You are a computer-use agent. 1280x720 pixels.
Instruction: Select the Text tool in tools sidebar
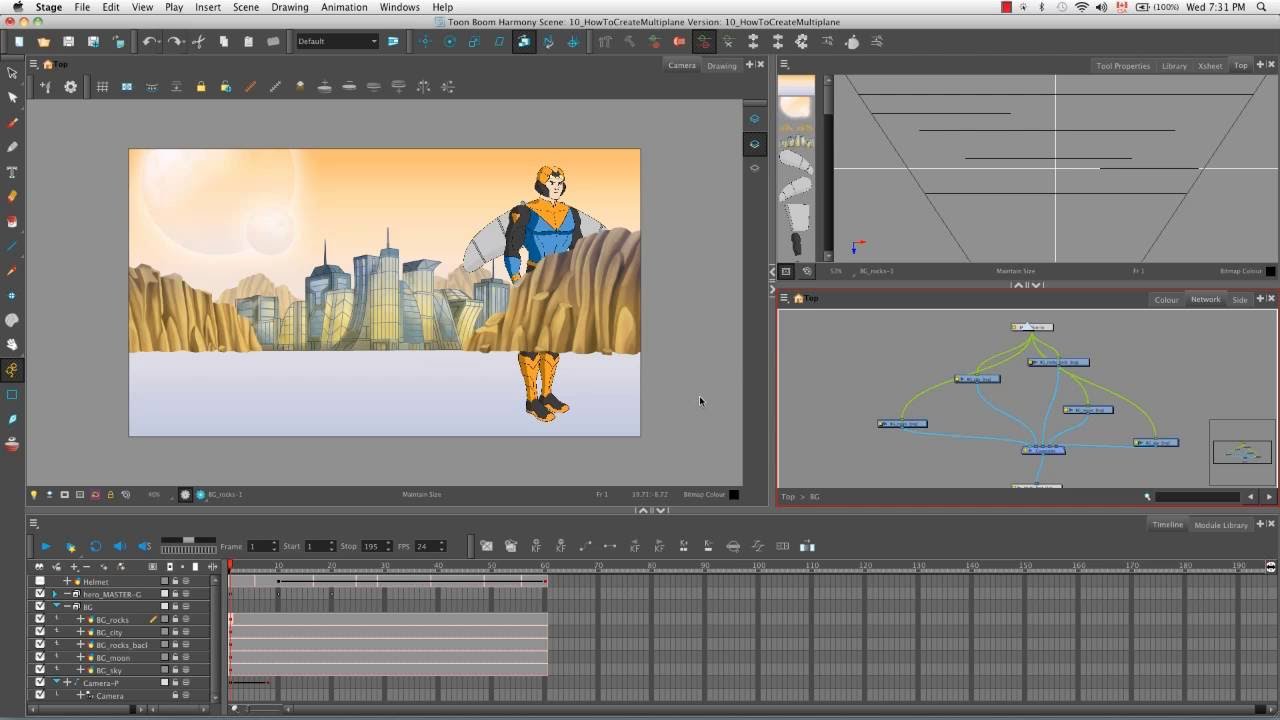[x=12, y=172]
